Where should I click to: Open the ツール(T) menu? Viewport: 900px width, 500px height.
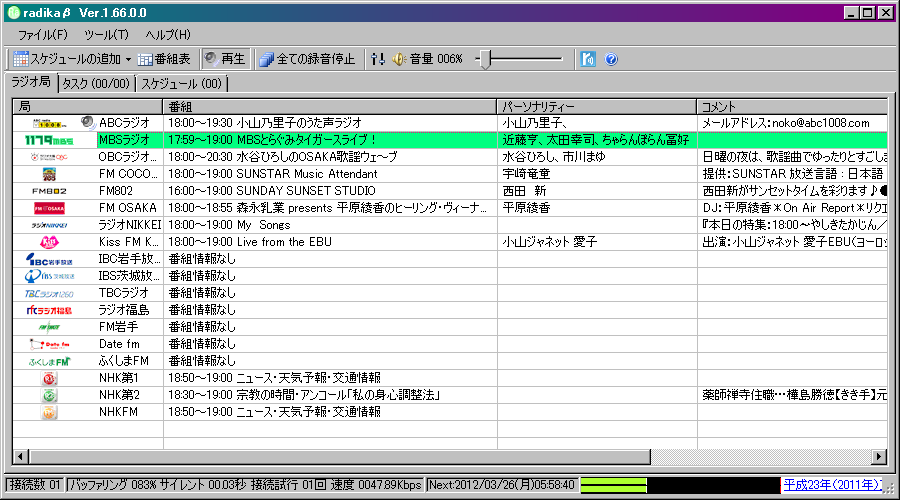pos(106,35)
